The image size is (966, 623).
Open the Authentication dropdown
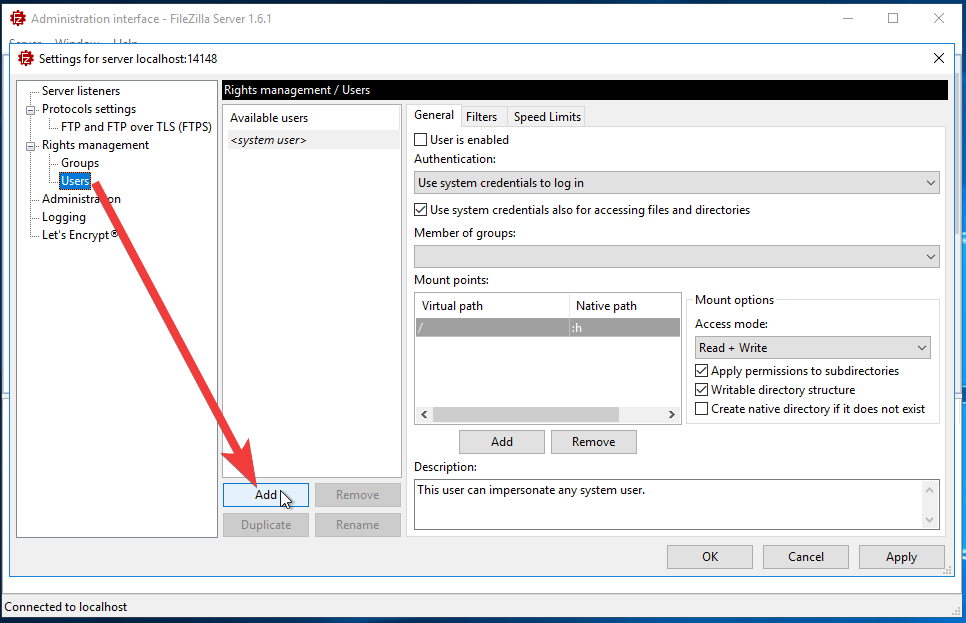pos(677,183)
